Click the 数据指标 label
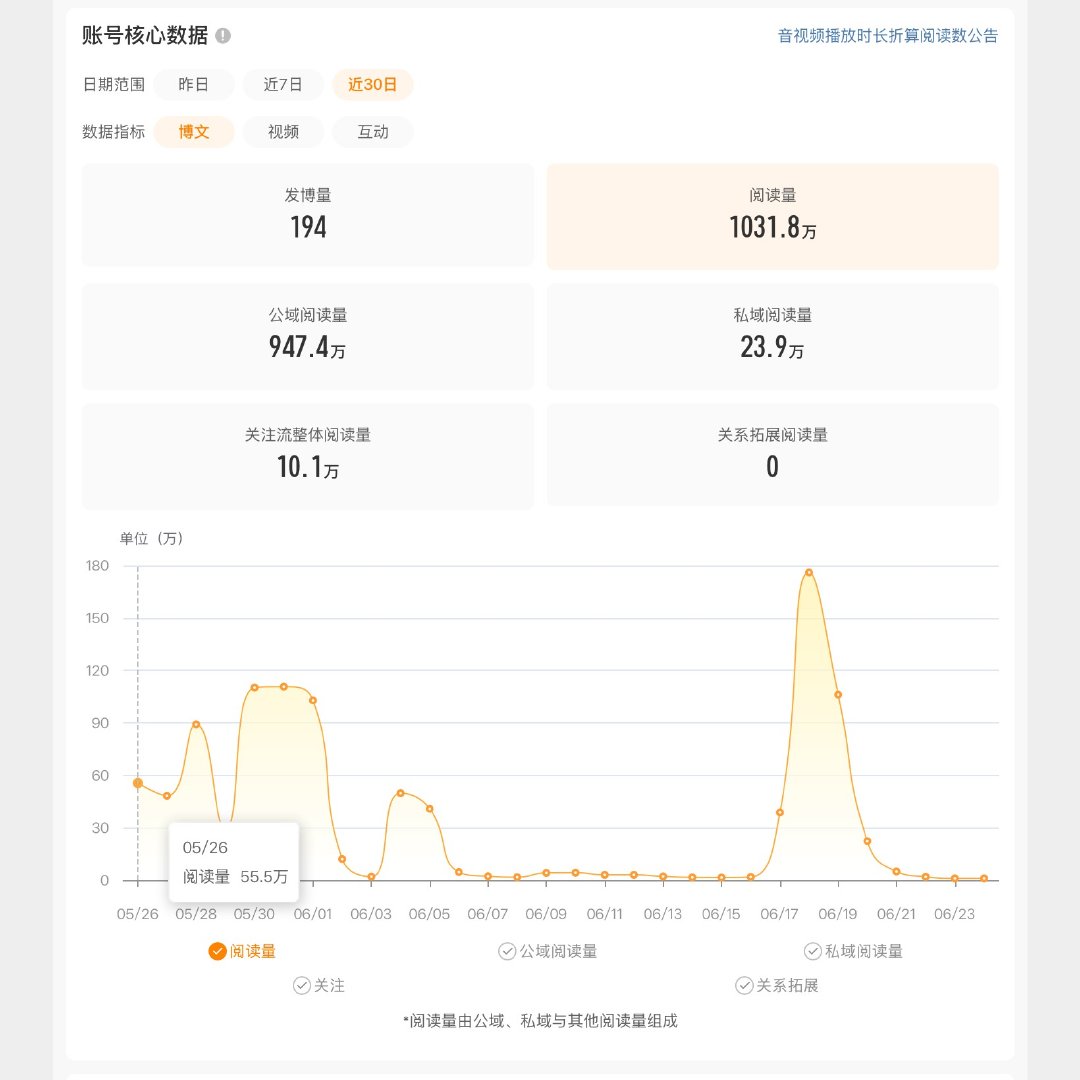The height and width of the screenshot is (1080, 1080). point(114,132)
